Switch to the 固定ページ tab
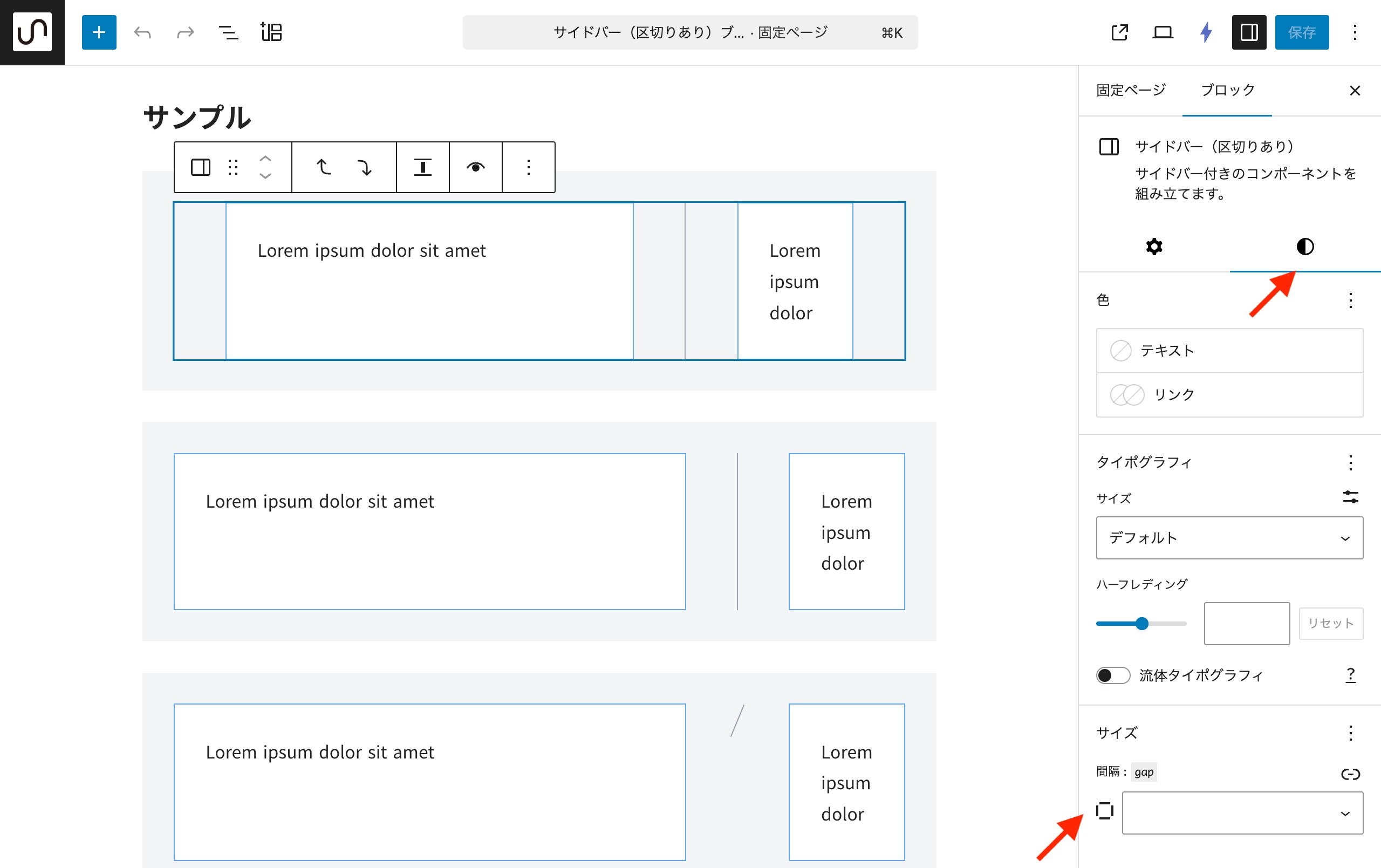 coord(1130,90)
